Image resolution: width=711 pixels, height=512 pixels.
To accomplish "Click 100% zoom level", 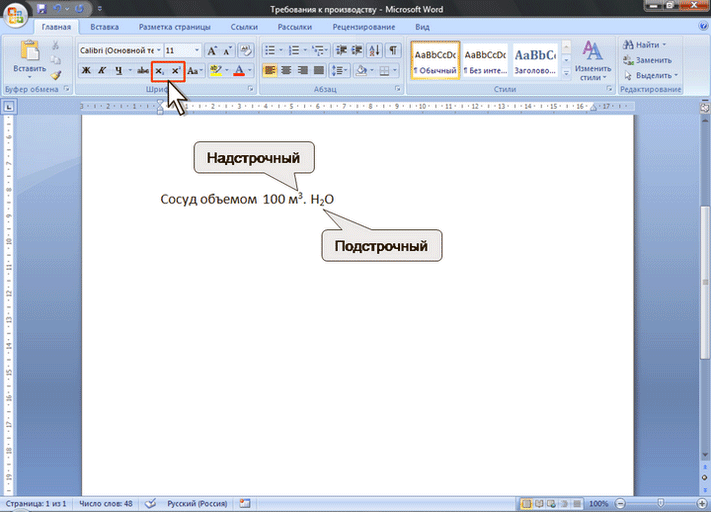I will (x=598, y=503).
